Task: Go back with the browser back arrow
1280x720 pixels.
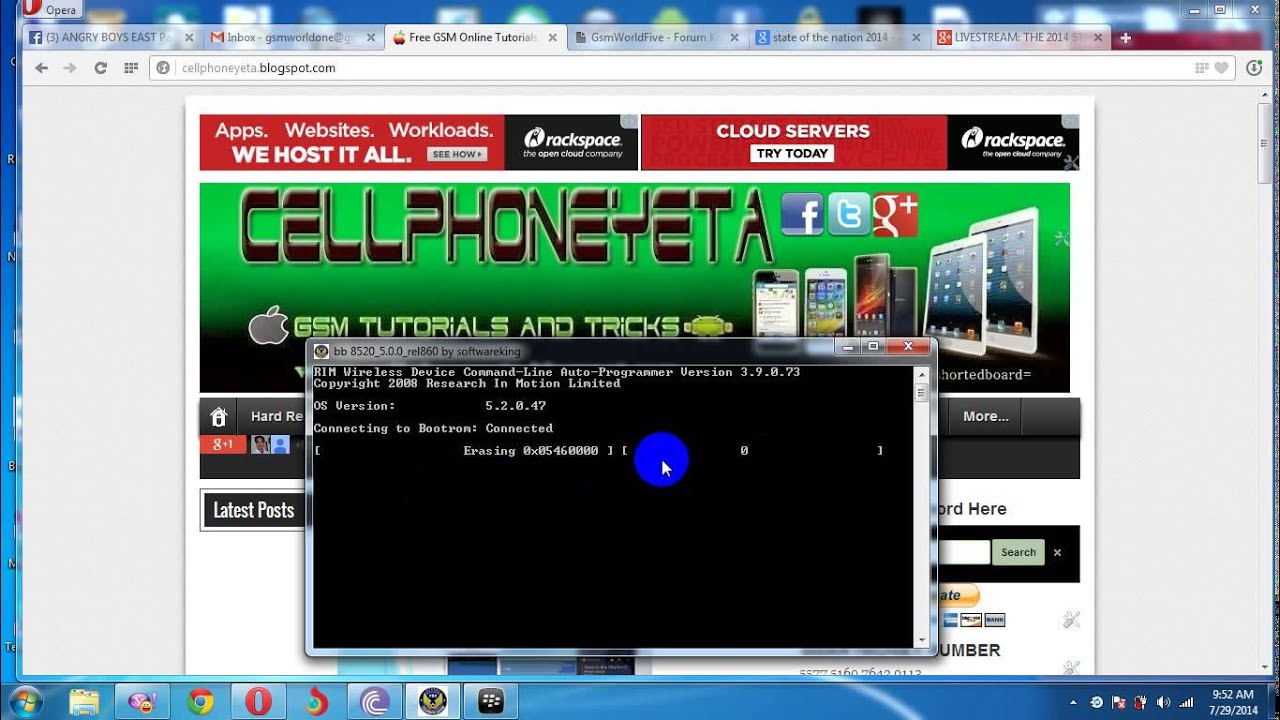Action: click(41, 68)
